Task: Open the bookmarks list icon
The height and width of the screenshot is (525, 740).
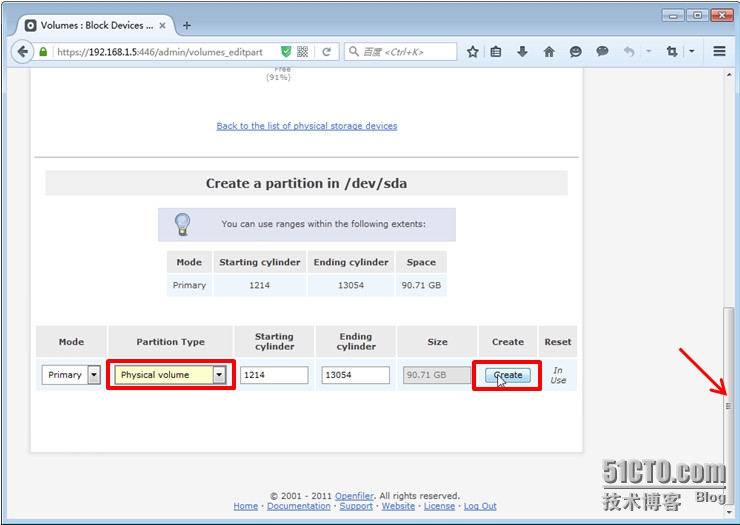Action: click(496, 51)
